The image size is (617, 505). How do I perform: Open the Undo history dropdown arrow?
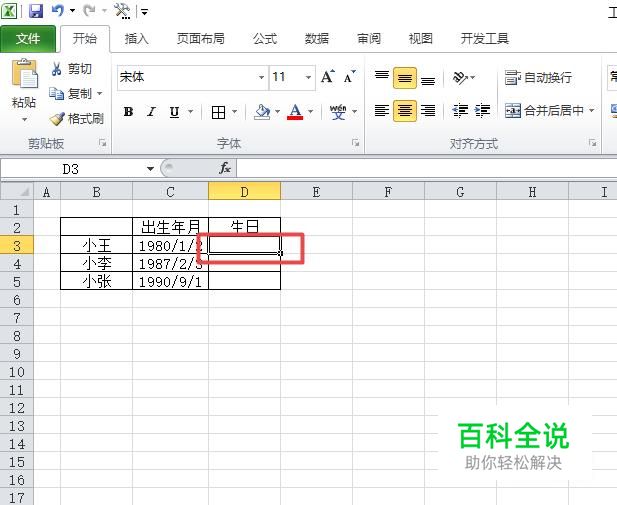[72, 11]
